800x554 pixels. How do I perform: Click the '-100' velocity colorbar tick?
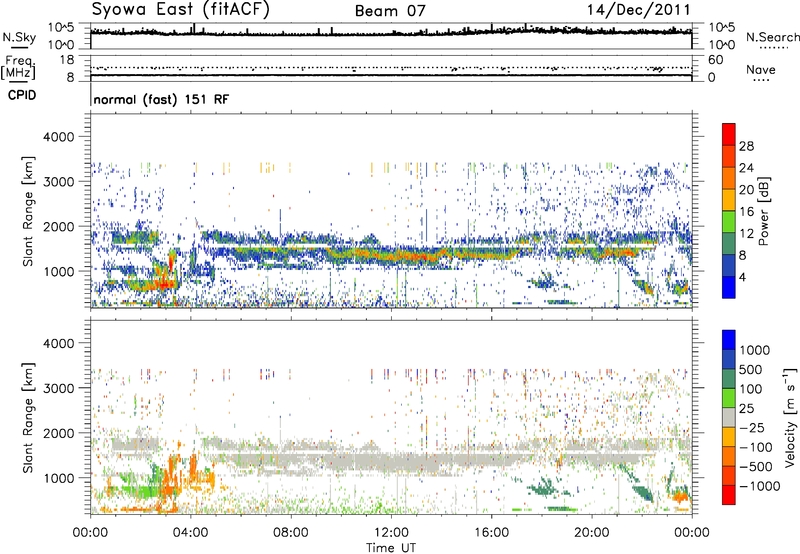point(755,447)
